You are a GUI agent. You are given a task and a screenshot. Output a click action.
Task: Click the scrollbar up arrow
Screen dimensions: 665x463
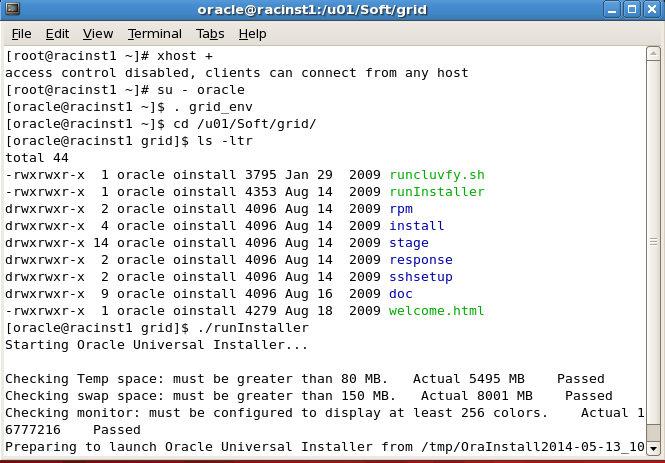click(x=653, y=54)
